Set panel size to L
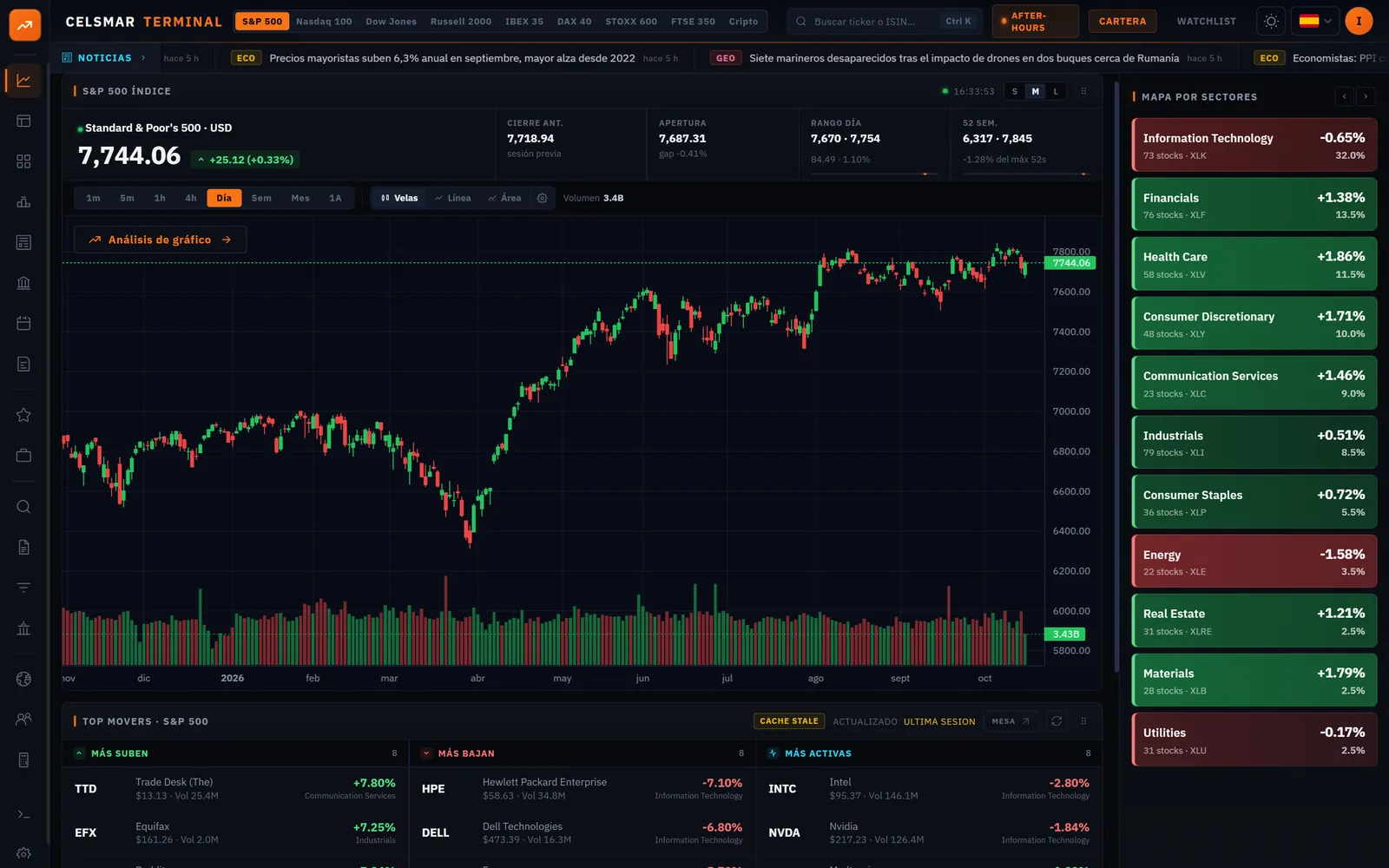Screen dimensions: 1389x868 [1056, 91]
